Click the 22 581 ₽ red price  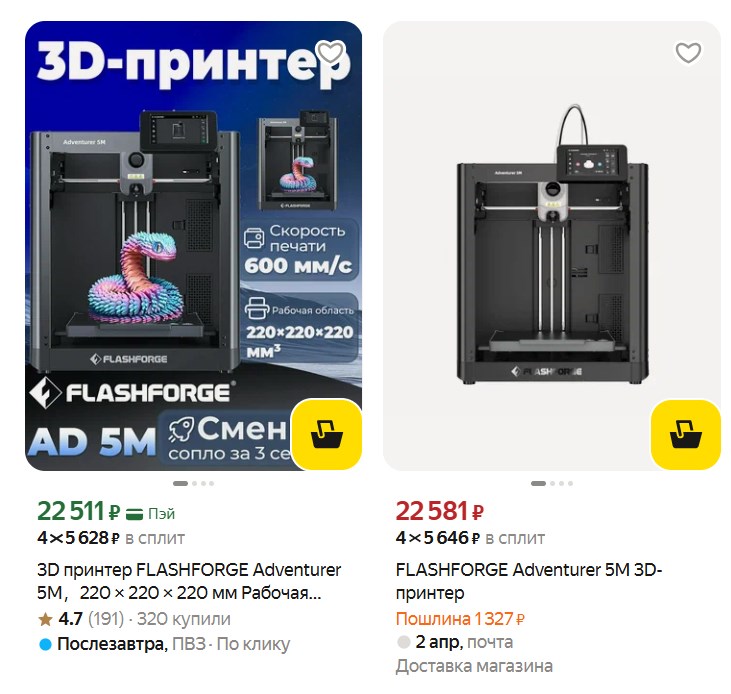[439, 511]
